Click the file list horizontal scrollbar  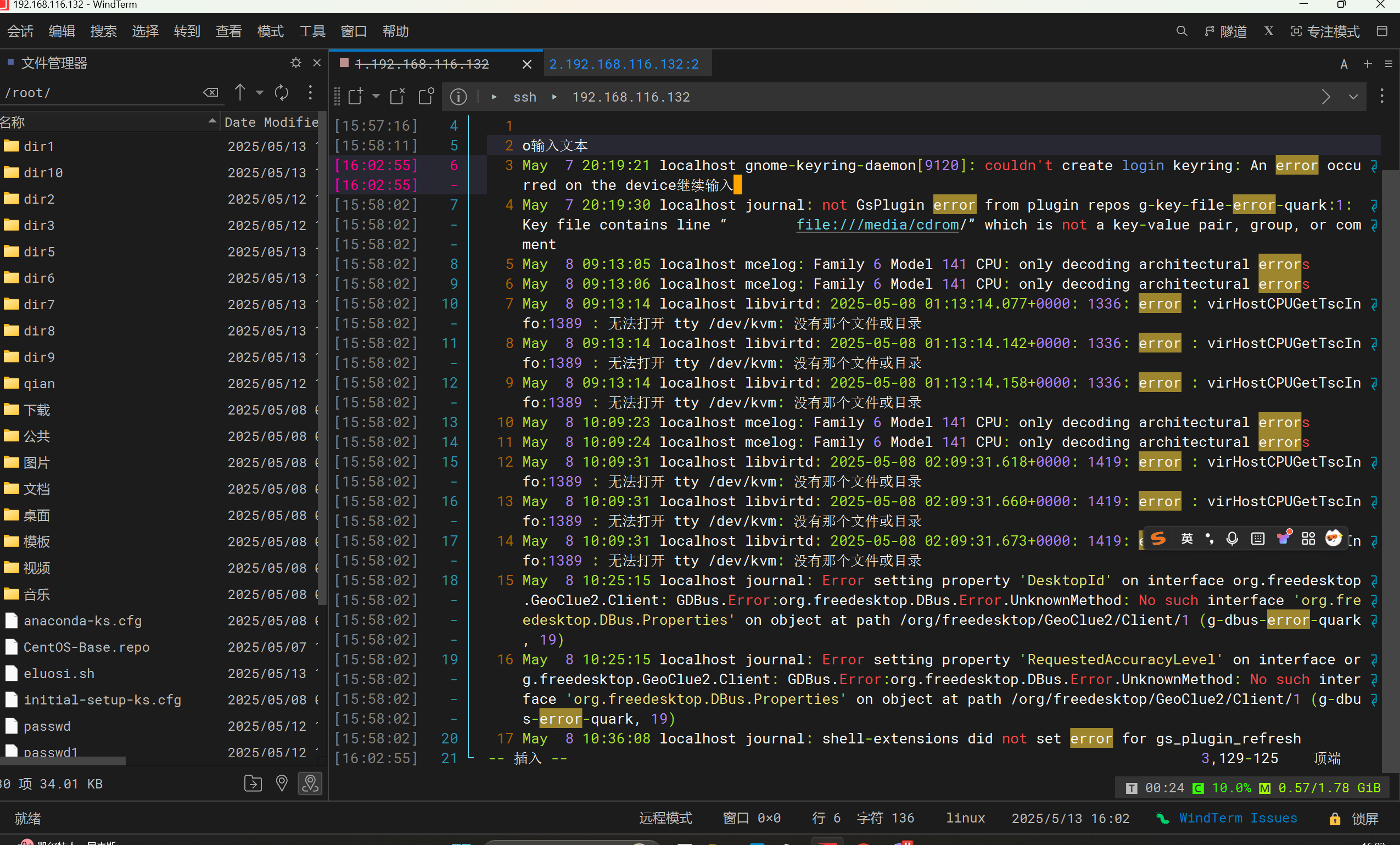click(x=63, y=760)
